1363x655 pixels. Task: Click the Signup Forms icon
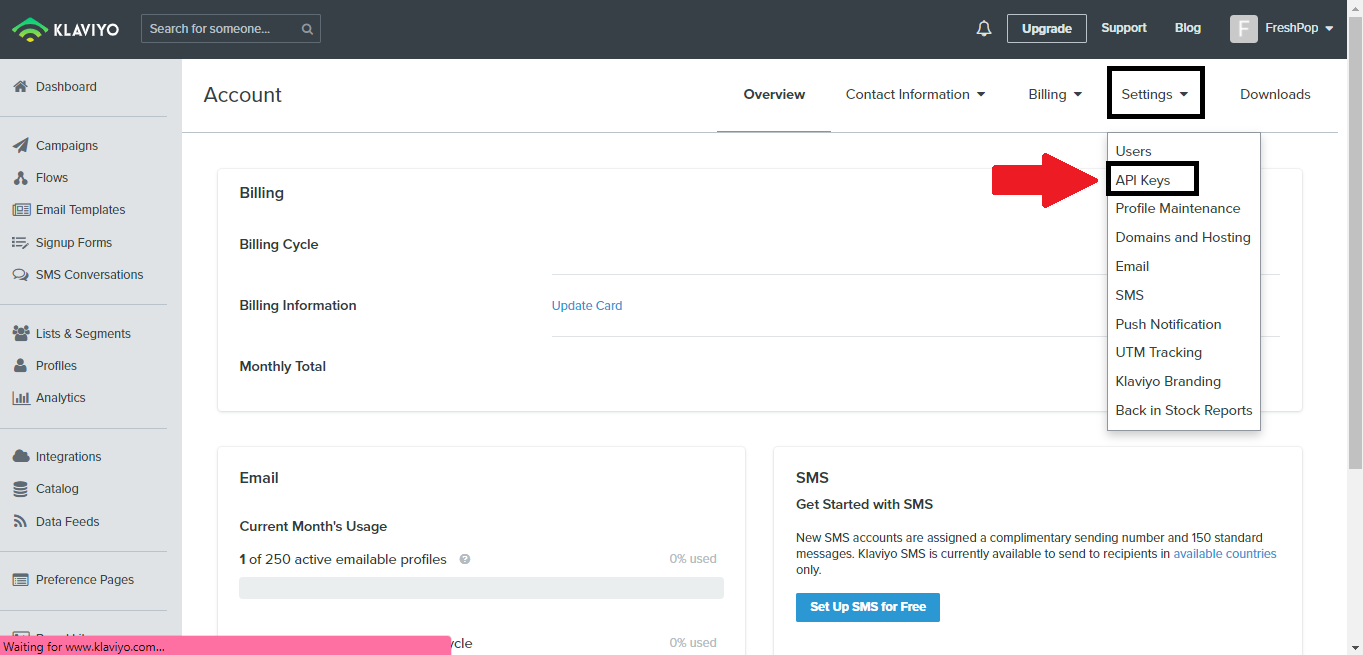(x=20, y=243)
